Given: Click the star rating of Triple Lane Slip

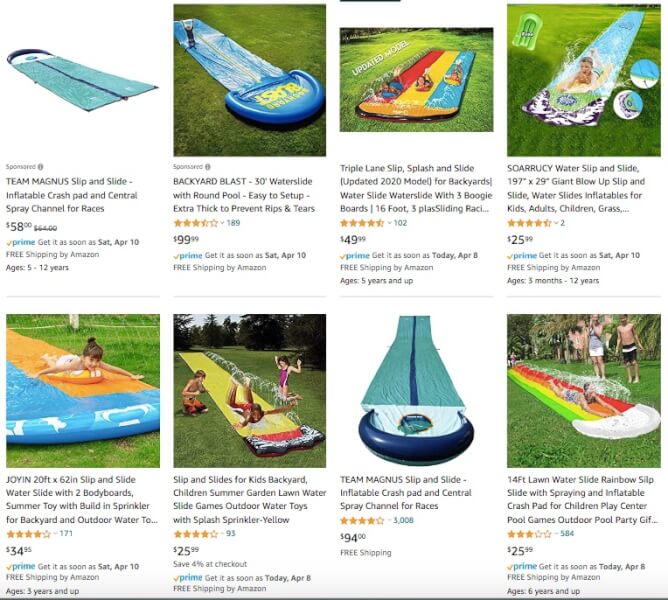Looking at the screenshot, I should point(363,223).
